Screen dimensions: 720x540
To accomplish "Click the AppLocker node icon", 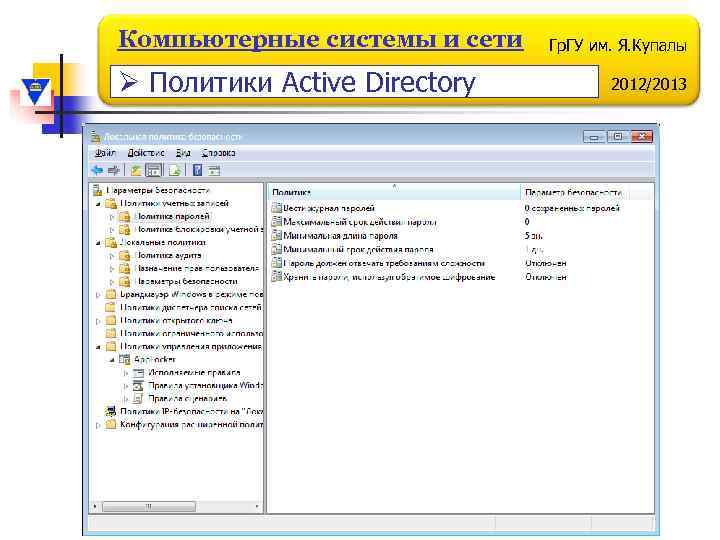I will [124, 360].
